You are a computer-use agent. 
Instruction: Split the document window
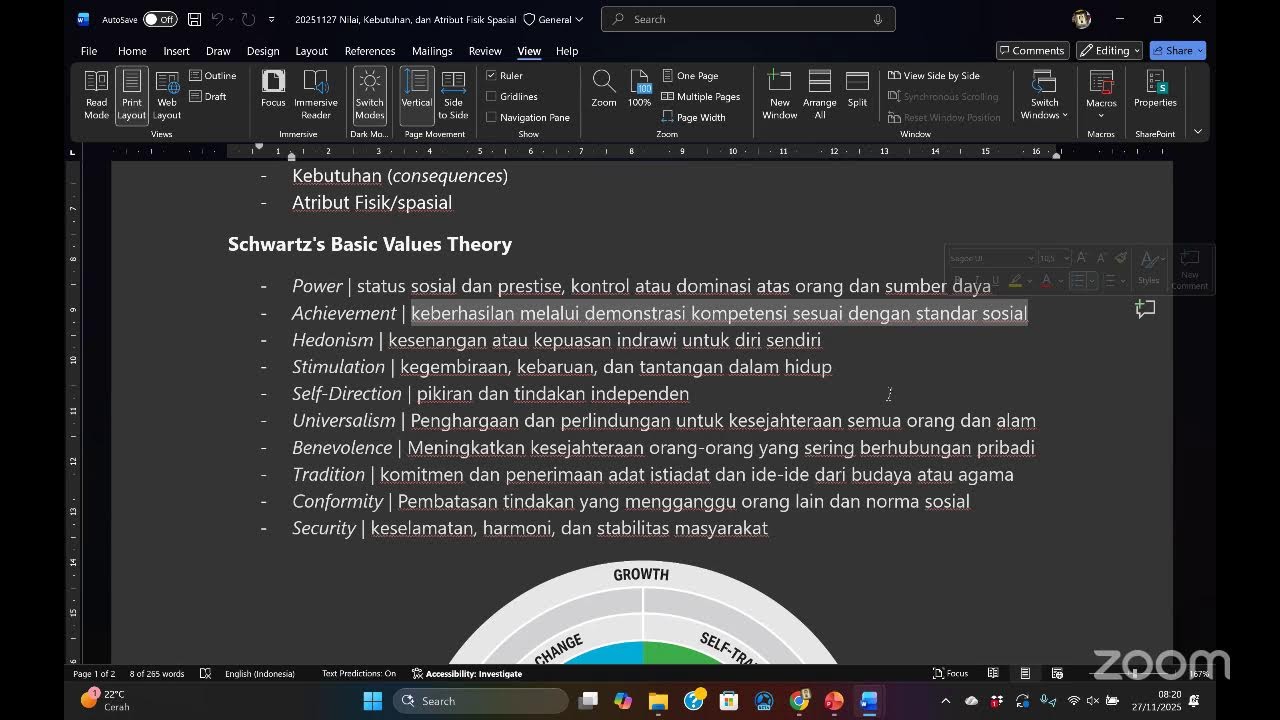pyautogui.click(x=857, y=89)
